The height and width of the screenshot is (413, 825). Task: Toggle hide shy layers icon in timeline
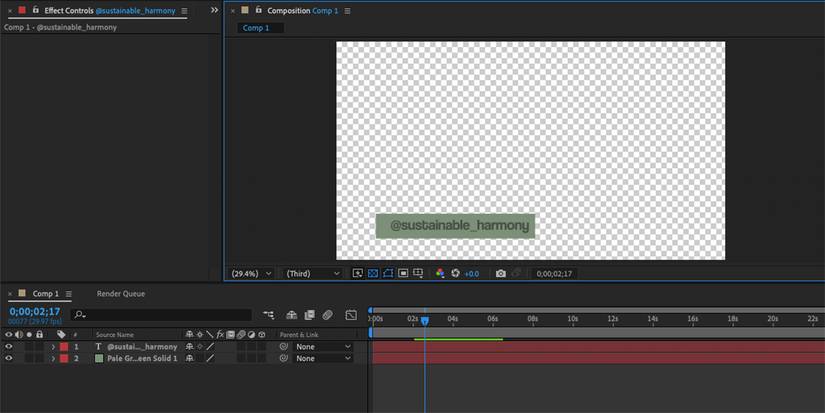[291, 315]
